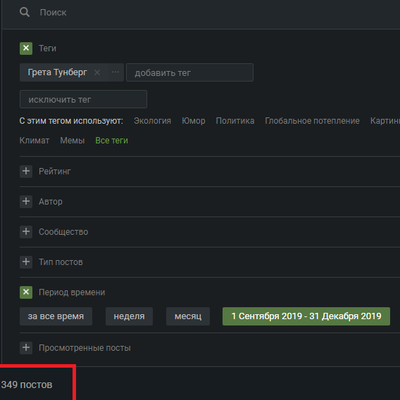Viewport: 400px width, 400px height.
Task: Open the date range 1 Сентября 2019 picker
Action: coord(306,316)
